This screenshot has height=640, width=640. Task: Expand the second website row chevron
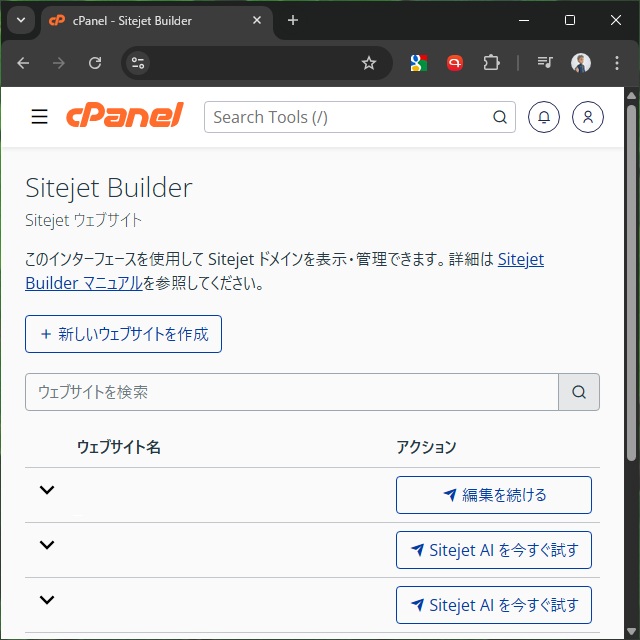[46, 545]
